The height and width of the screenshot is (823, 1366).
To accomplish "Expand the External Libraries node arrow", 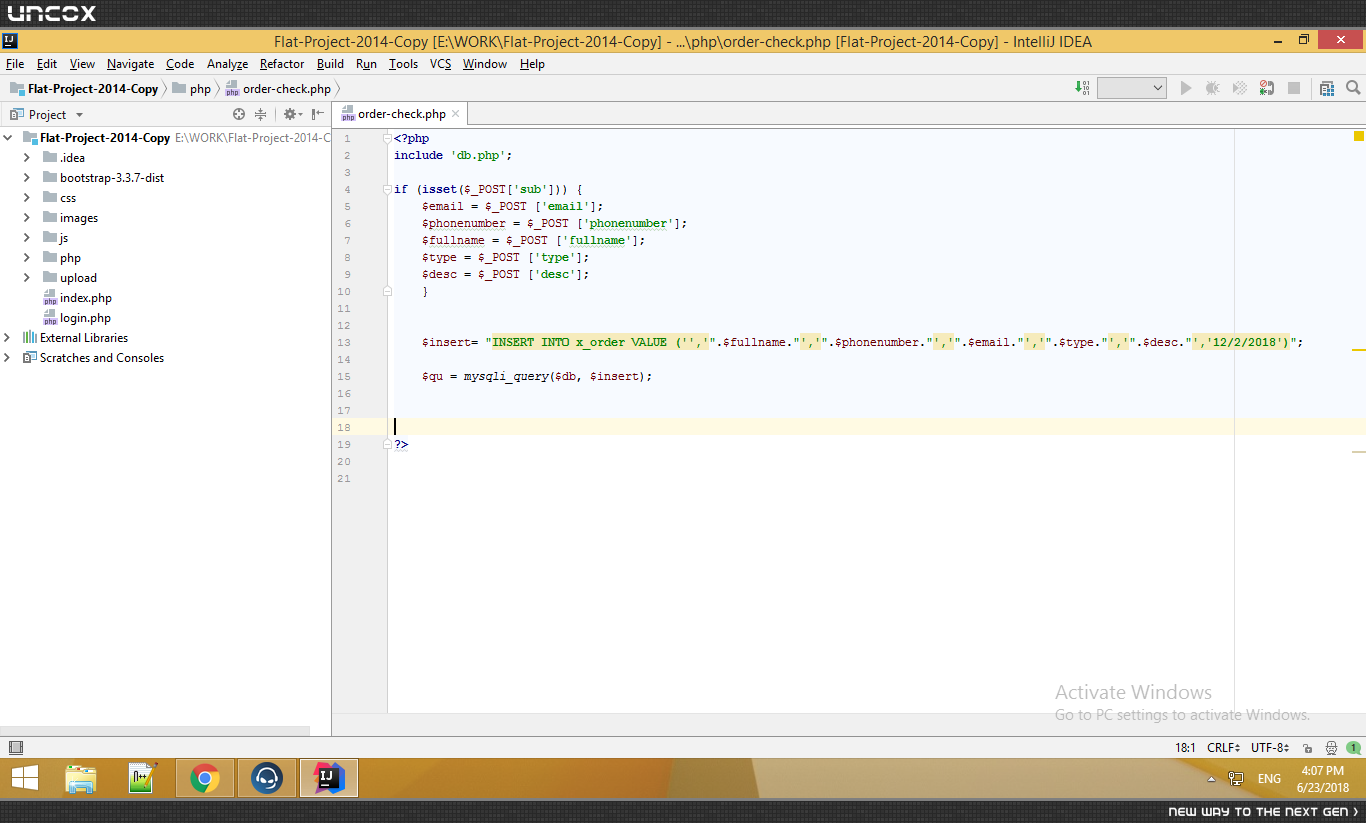I will point(8,338).
